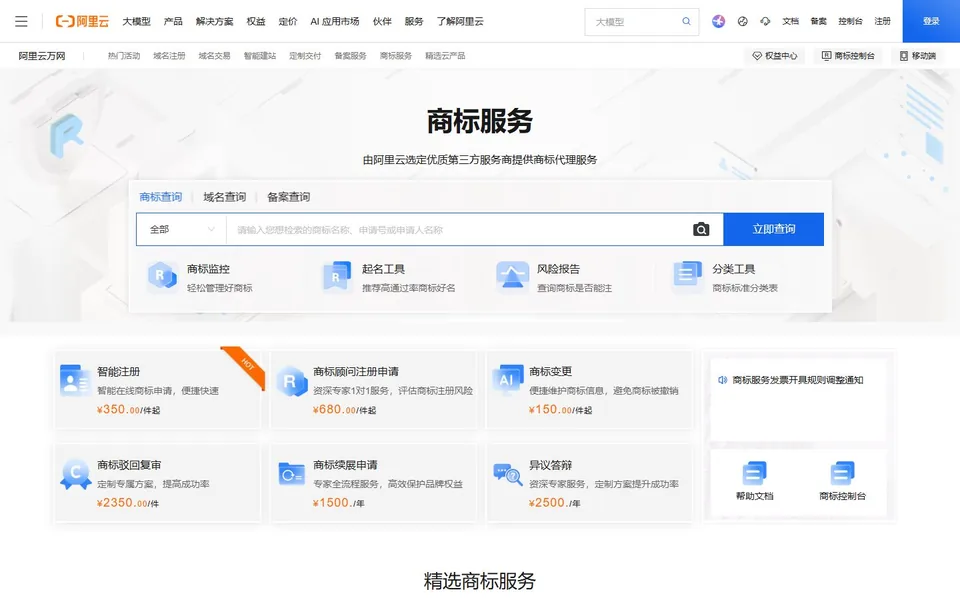
Task: Open the 控制台 link in the header
Action: point(850,21)
